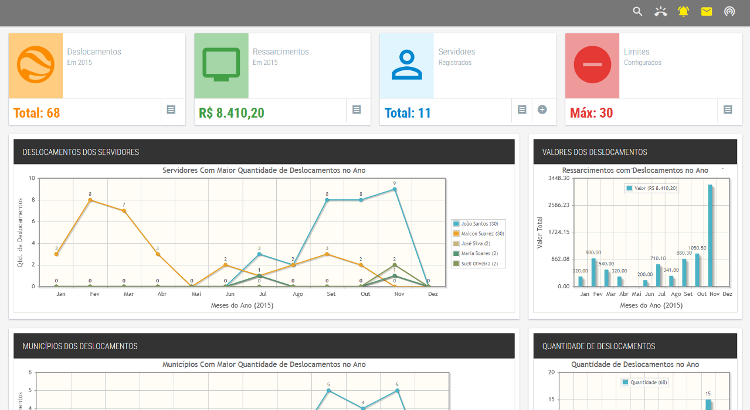Toggle João Santos series in legend
Screen dimensions: 750x410
[476, 224]
